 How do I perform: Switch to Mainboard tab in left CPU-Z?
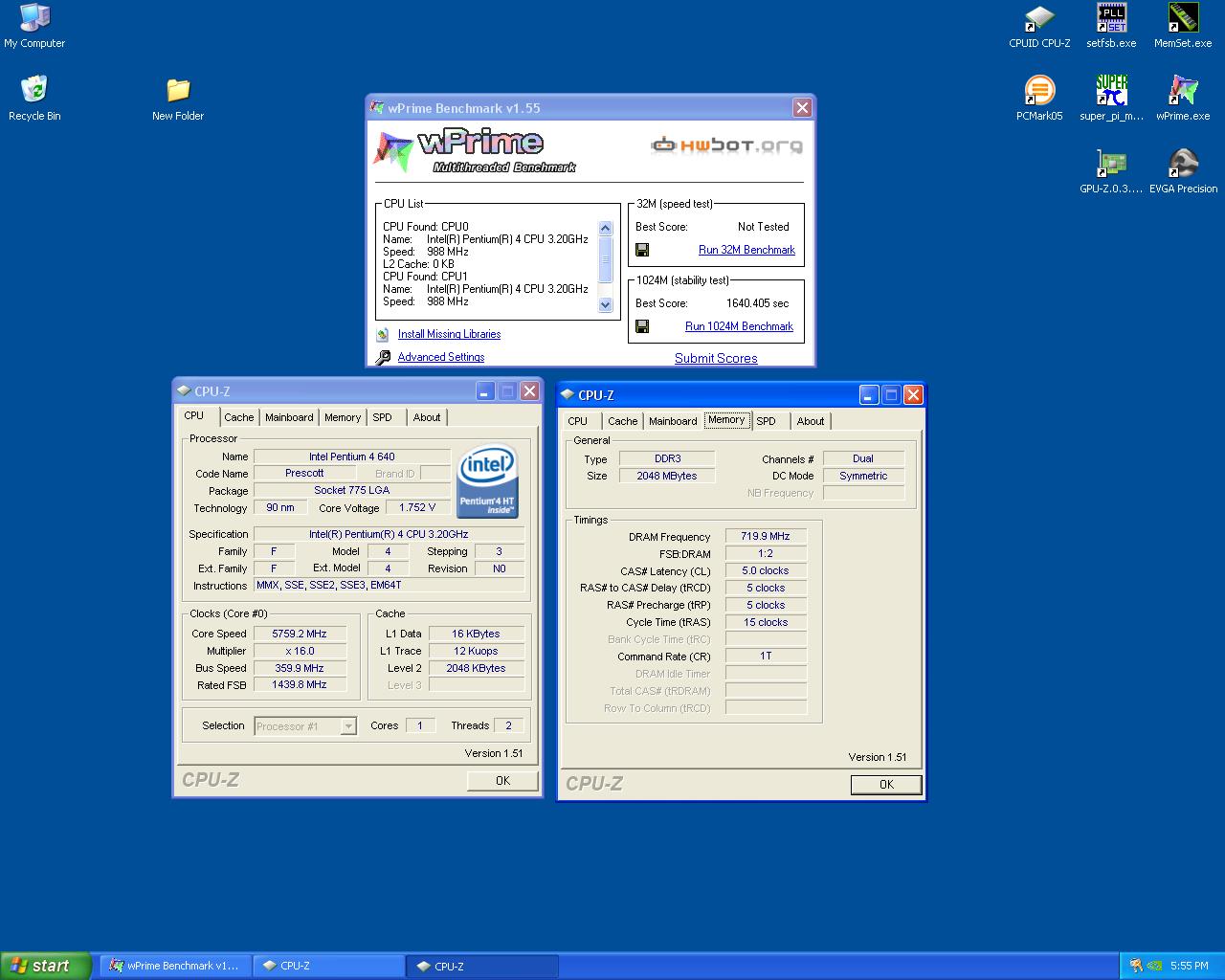(x=289, y=417)
